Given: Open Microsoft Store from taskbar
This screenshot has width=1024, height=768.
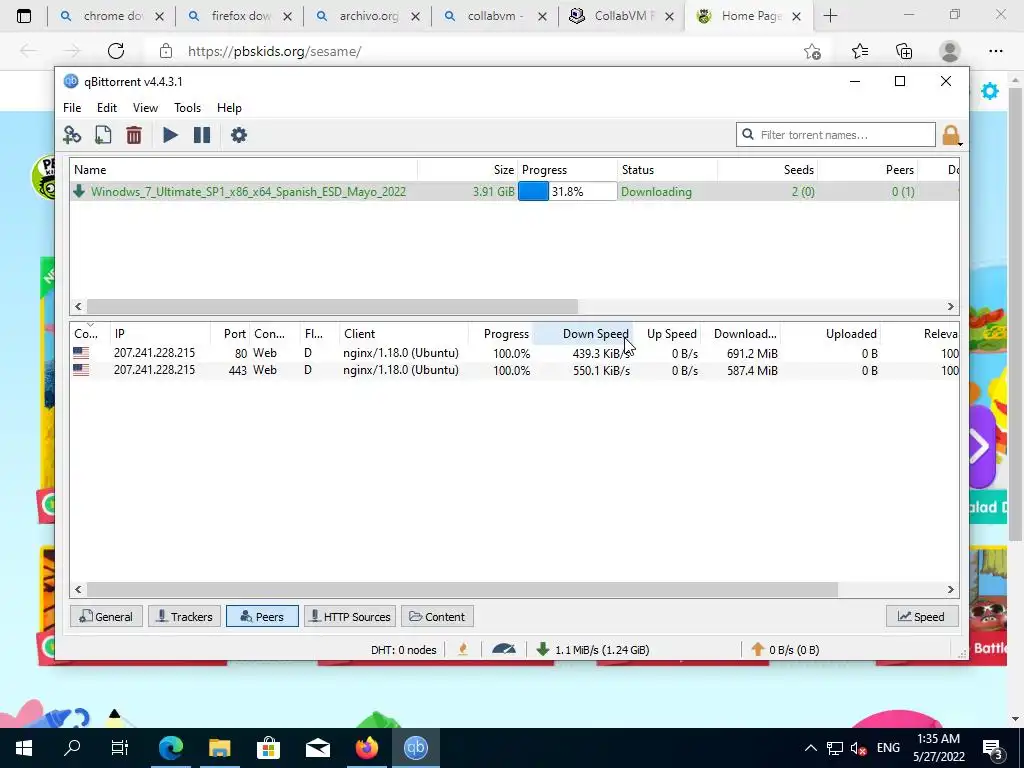Looking at the screenshot, I should coord(268,748).
